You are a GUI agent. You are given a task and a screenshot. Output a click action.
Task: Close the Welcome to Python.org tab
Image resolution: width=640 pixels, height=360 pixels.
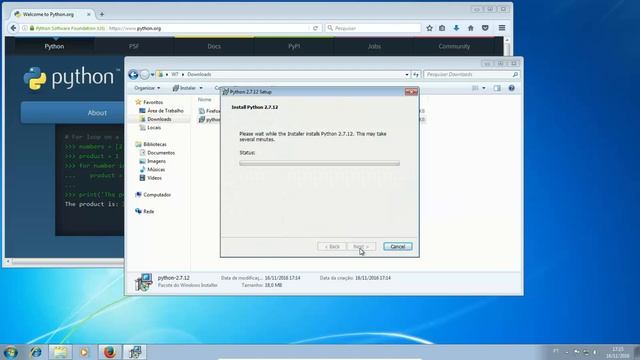(x=89, y=14)
